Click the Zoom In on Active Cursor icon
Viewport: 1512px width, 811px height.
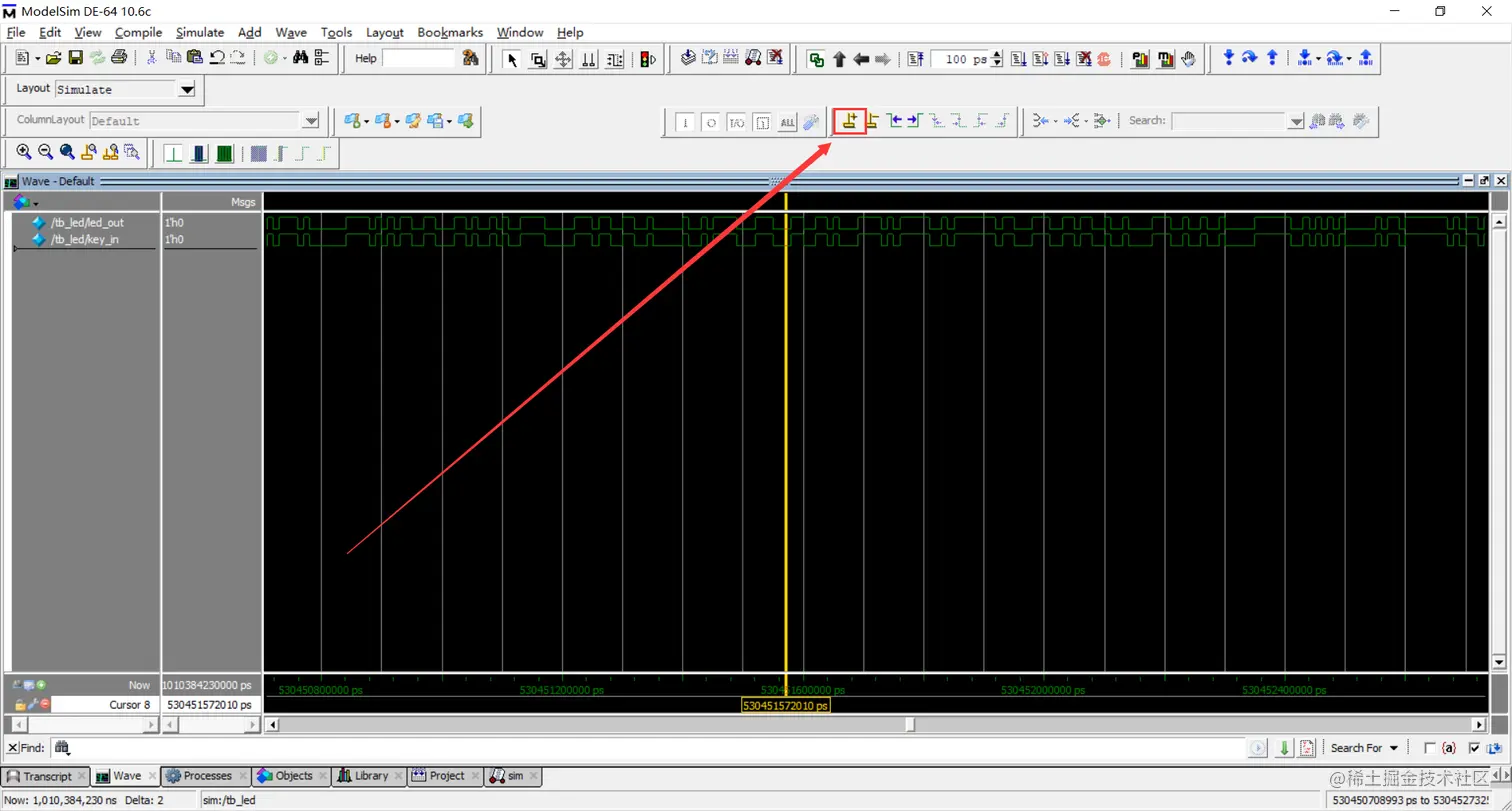[x=89, y=153]
